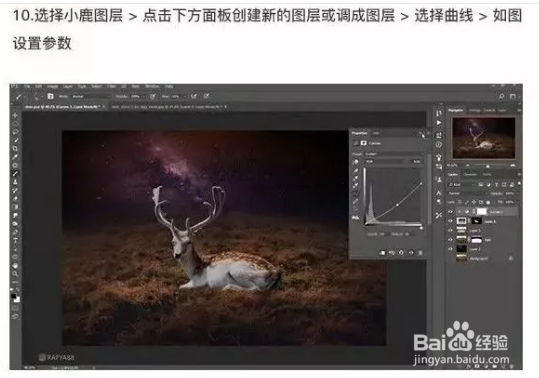Viewport: 539px width, 378px height.
Task: Open the Window menu
Action: pyautogui.click(x=152, y=86)
